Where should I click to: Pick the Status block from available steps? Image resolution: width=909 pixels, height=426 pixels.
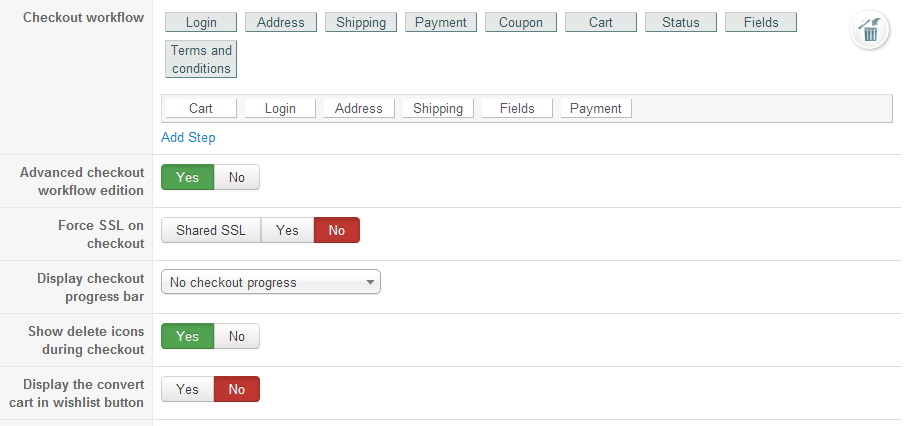[681, 22]
